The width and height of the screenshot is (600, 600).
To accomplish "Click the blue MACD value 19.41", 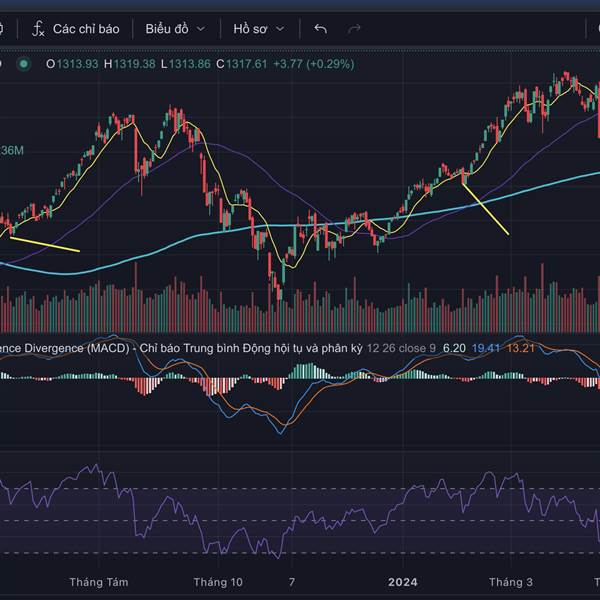I will click(x=486, y=348).
